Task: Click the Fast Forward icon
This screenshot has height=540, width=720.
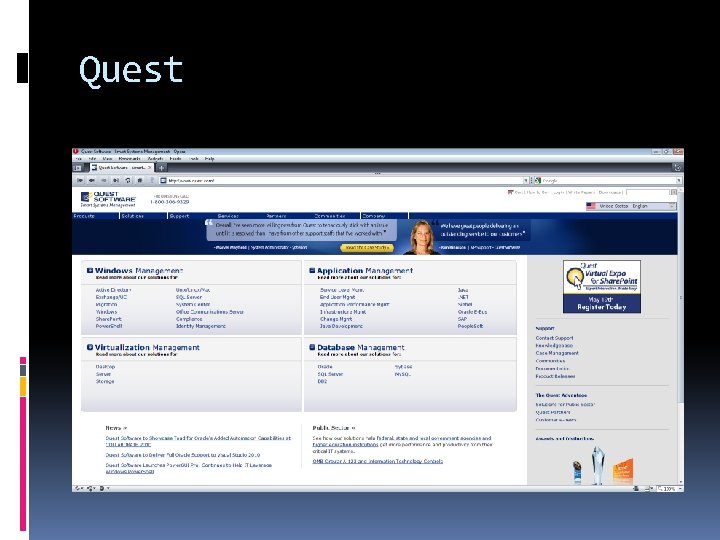Action: point(116,180)
